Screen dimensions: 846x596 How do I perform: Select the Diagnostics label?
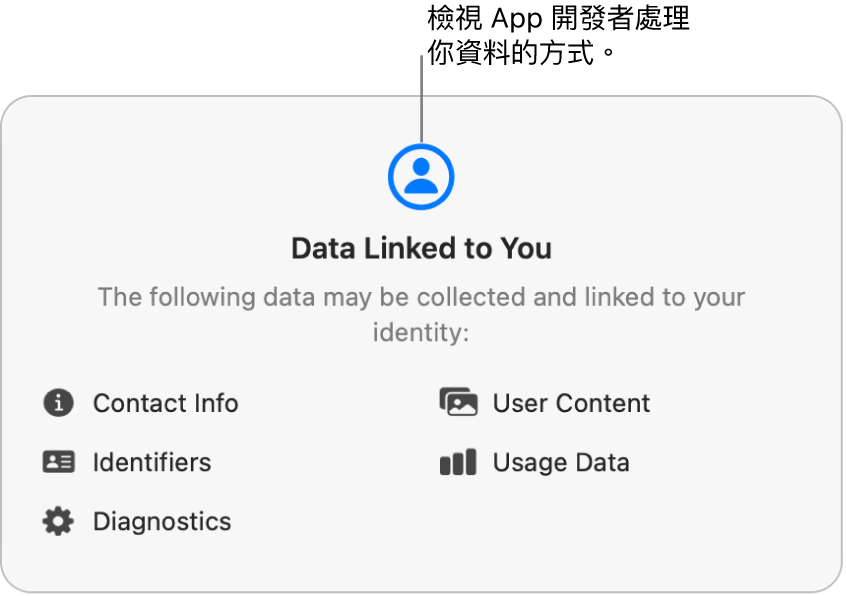162,521
